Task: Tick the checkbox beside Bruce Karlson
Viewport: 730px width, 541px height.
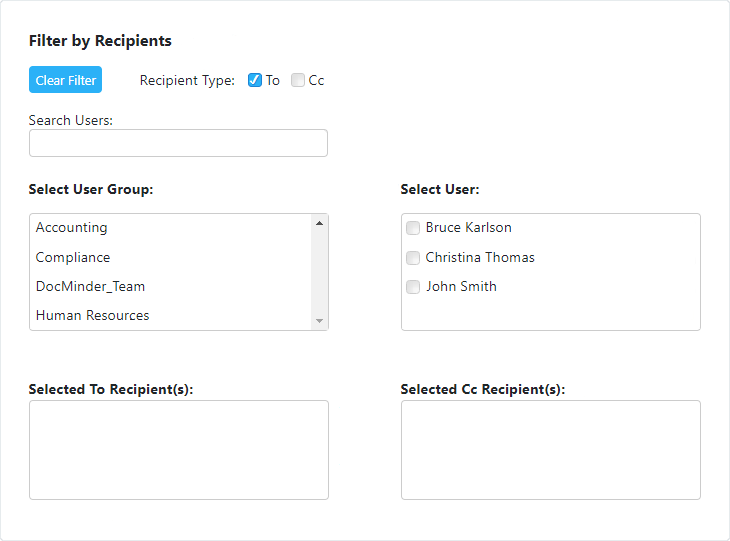Action: (x=413, y=228)
